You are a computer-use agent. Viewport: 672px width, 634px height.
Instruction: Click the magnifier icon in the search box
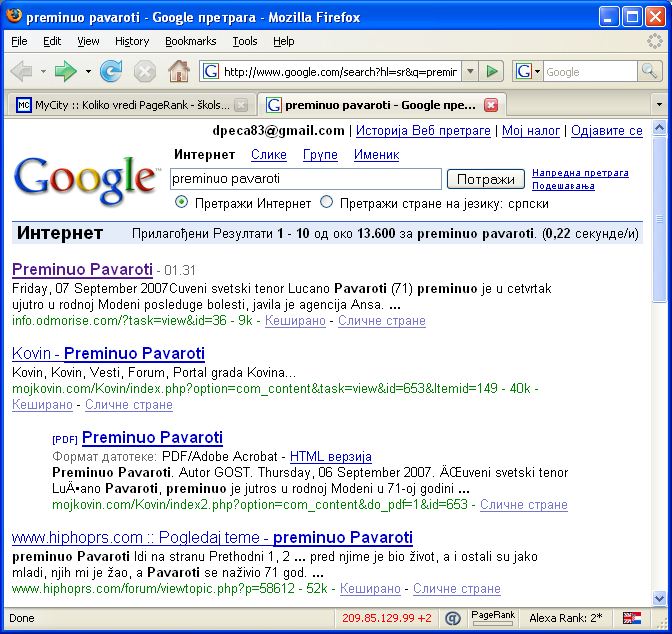pos(649,71)
